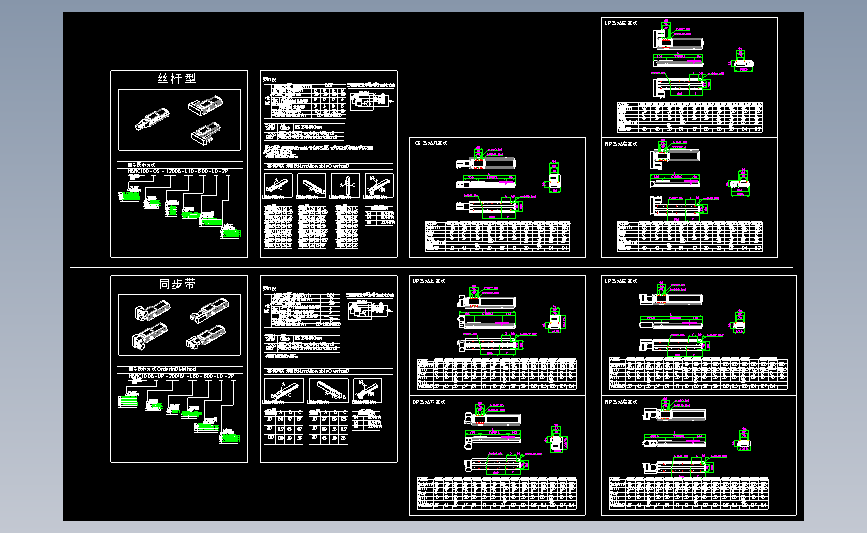This screenshot has width=867, height=533.
Task: Select the DP title label in bottom middle panel
Action: (429, 402)
